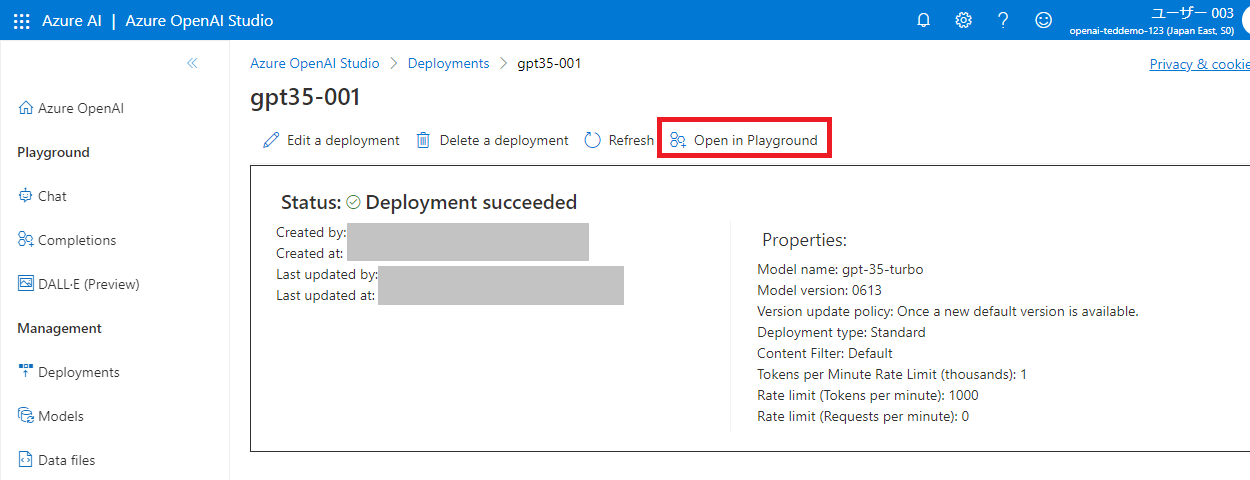Screen dimensions: 1250x480
Task: Click the Properties: heading
Action: (805, 240)
